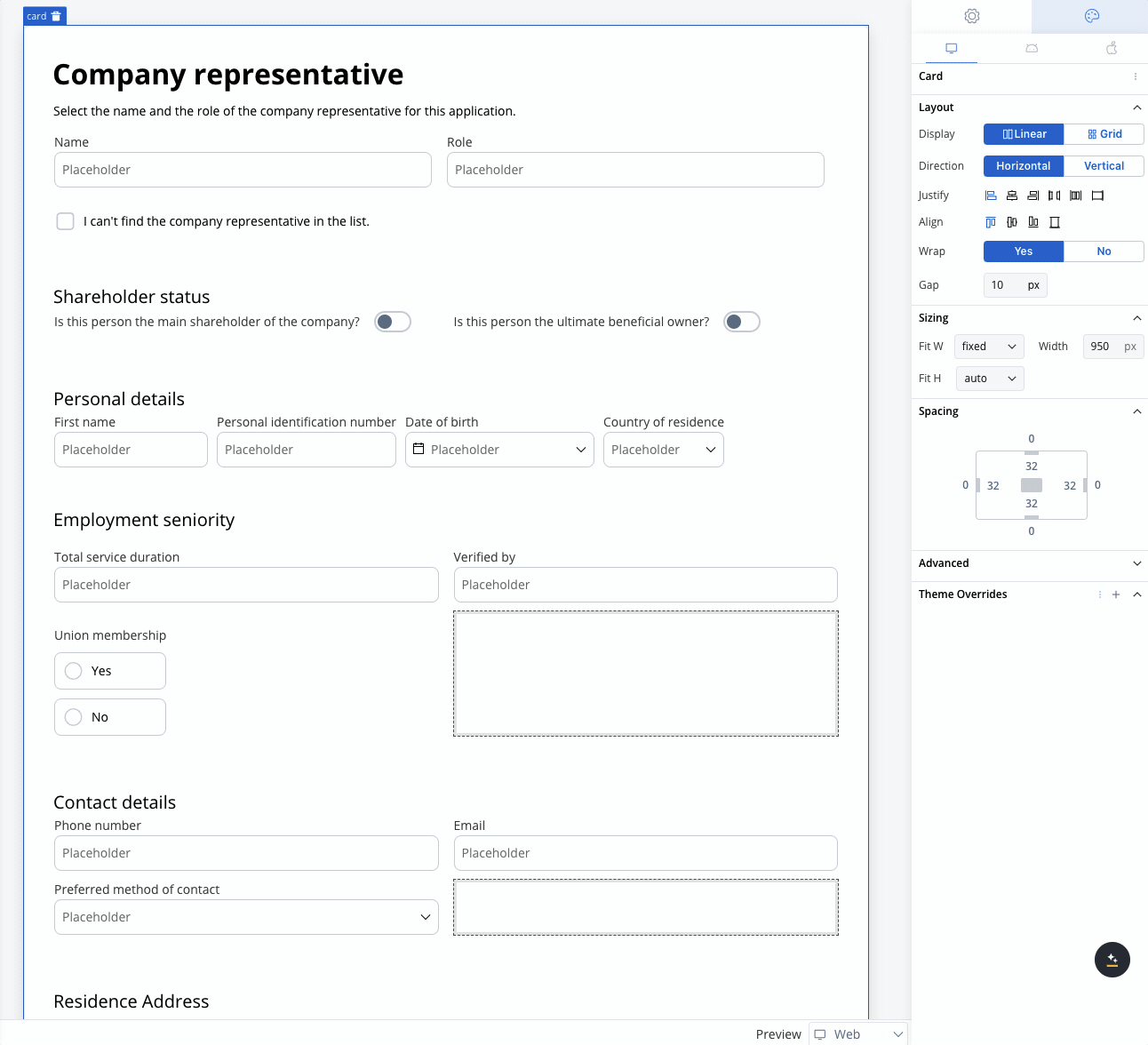Delete the card using the trash icon
The width and height of the screenshot is (1148, 1045).
(x=56, y=16)
